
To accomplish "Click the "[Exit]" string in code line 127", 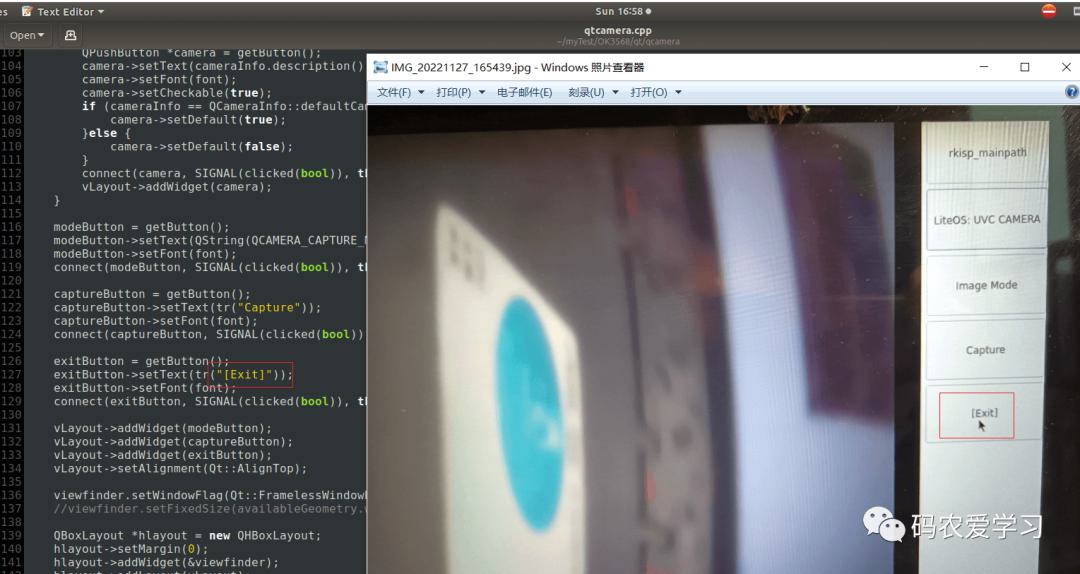I will 245,375.
